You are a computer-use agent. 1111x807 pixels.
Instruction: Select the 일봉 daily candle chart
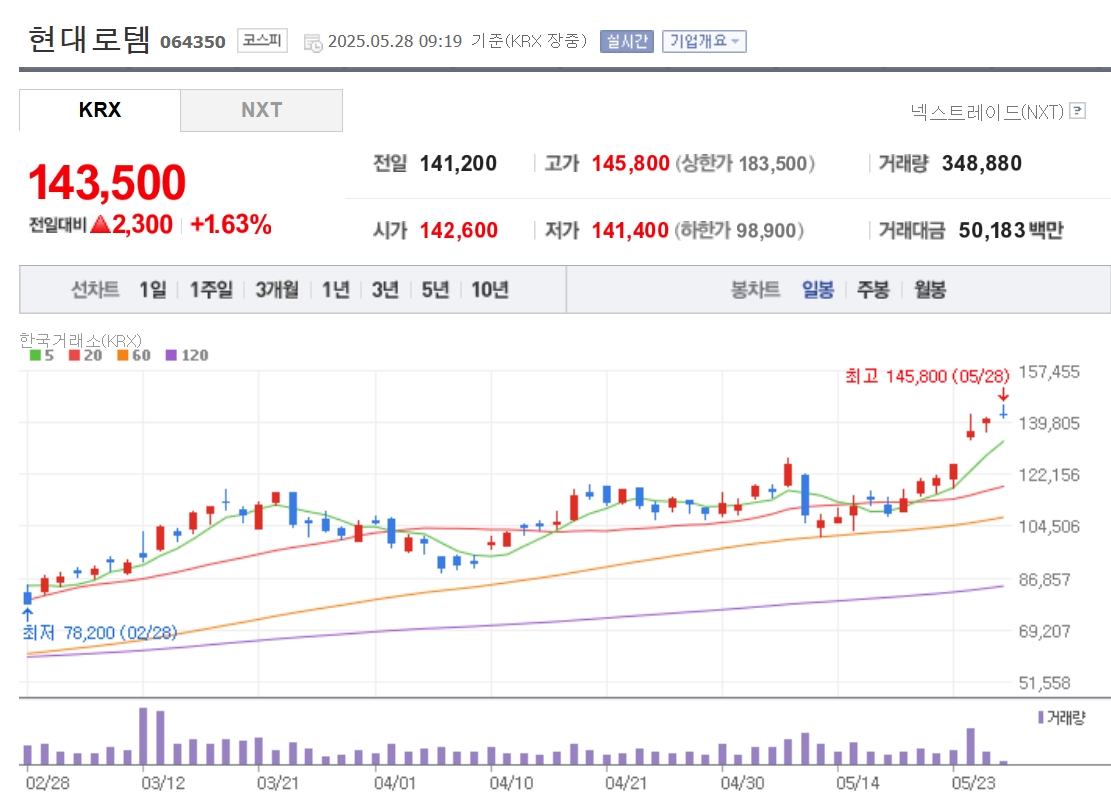(818, 290)
